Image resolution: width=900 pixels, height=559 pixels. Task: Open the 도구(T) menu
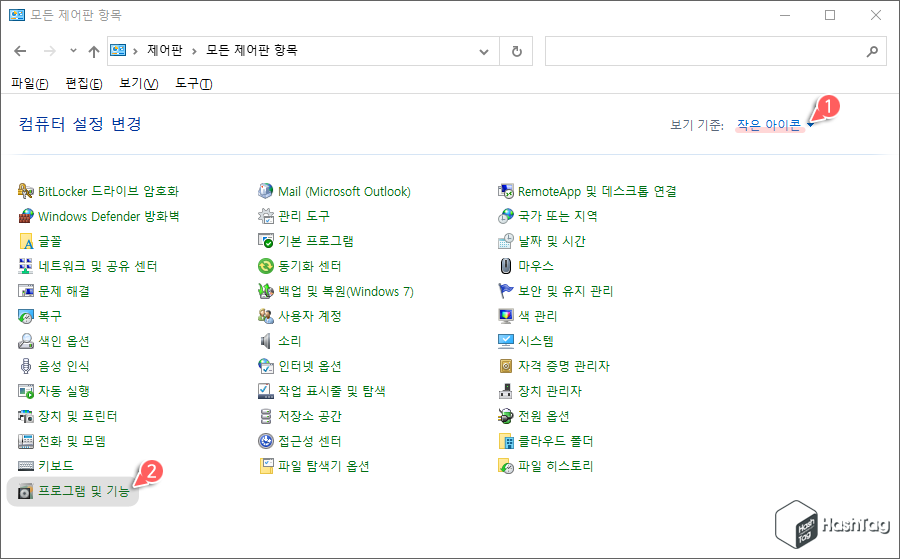pos(193,84)
